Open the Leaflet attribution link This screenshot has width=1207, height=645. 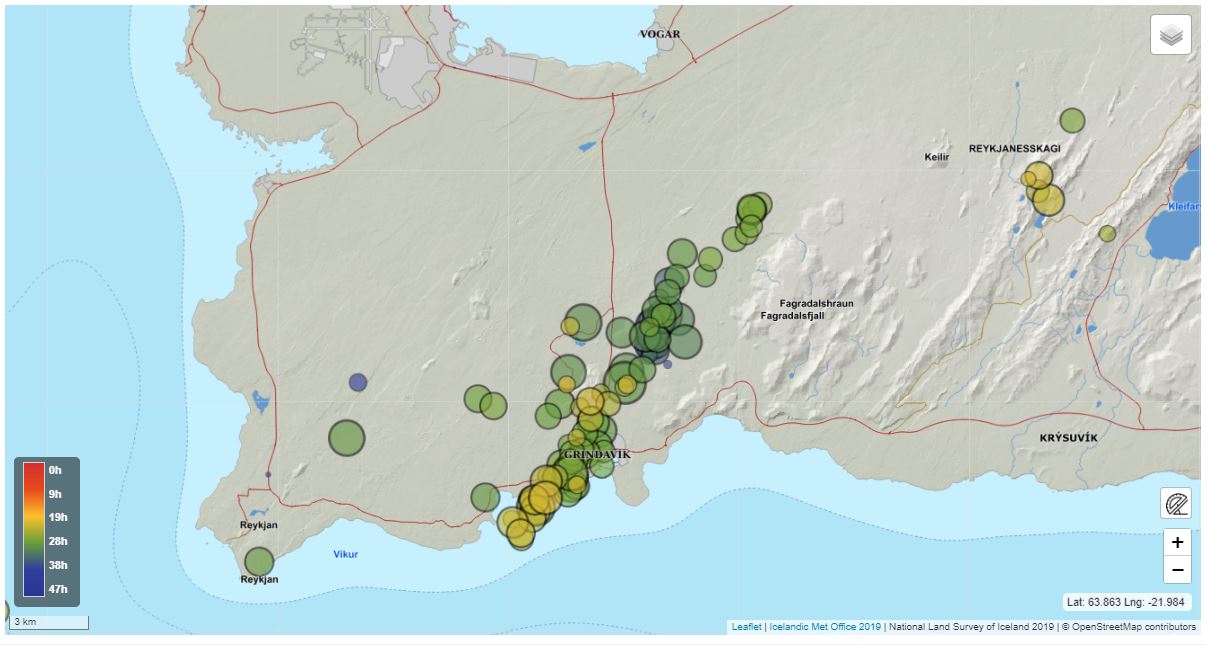(746, 627)
